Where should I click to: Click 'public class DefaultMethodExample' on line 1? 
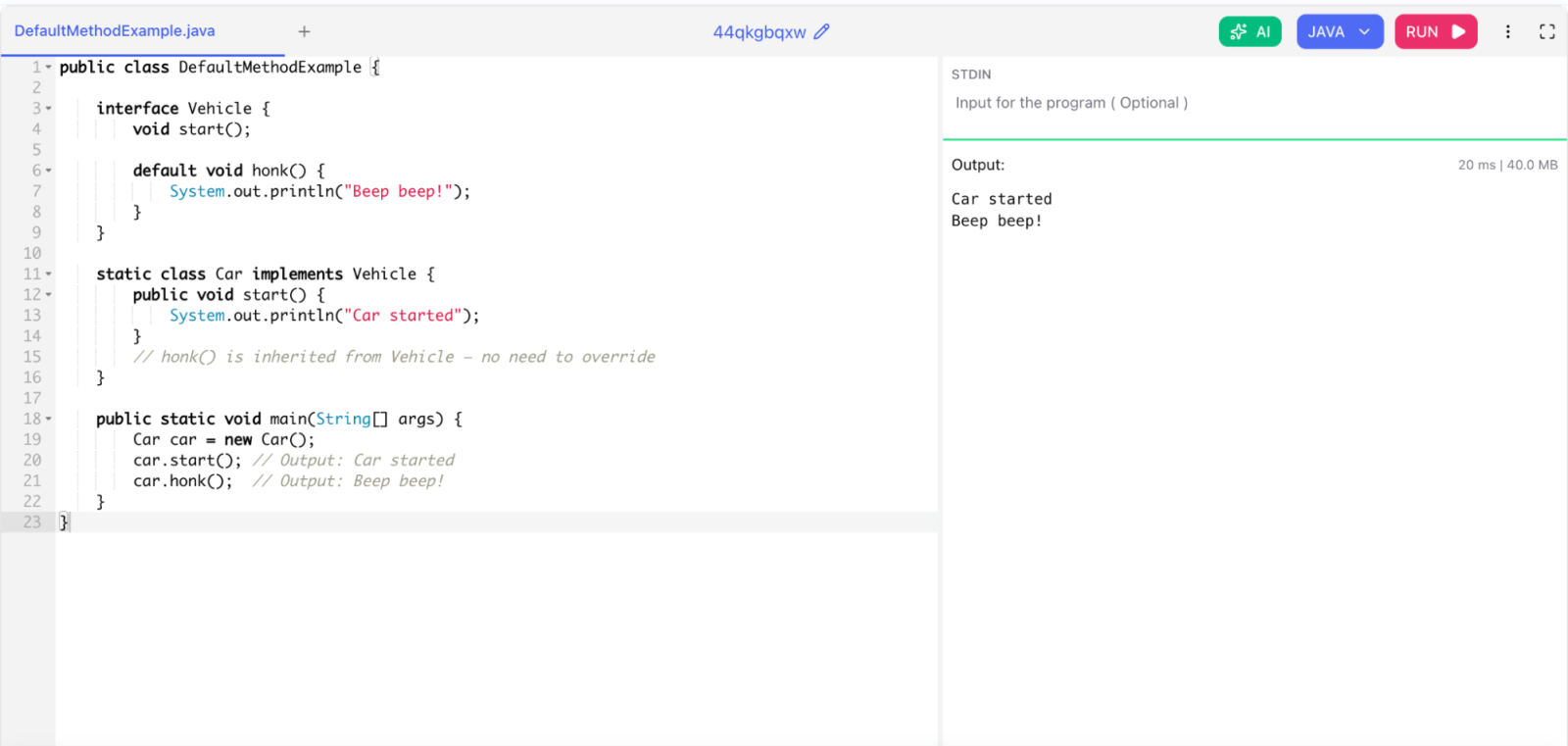211,67
